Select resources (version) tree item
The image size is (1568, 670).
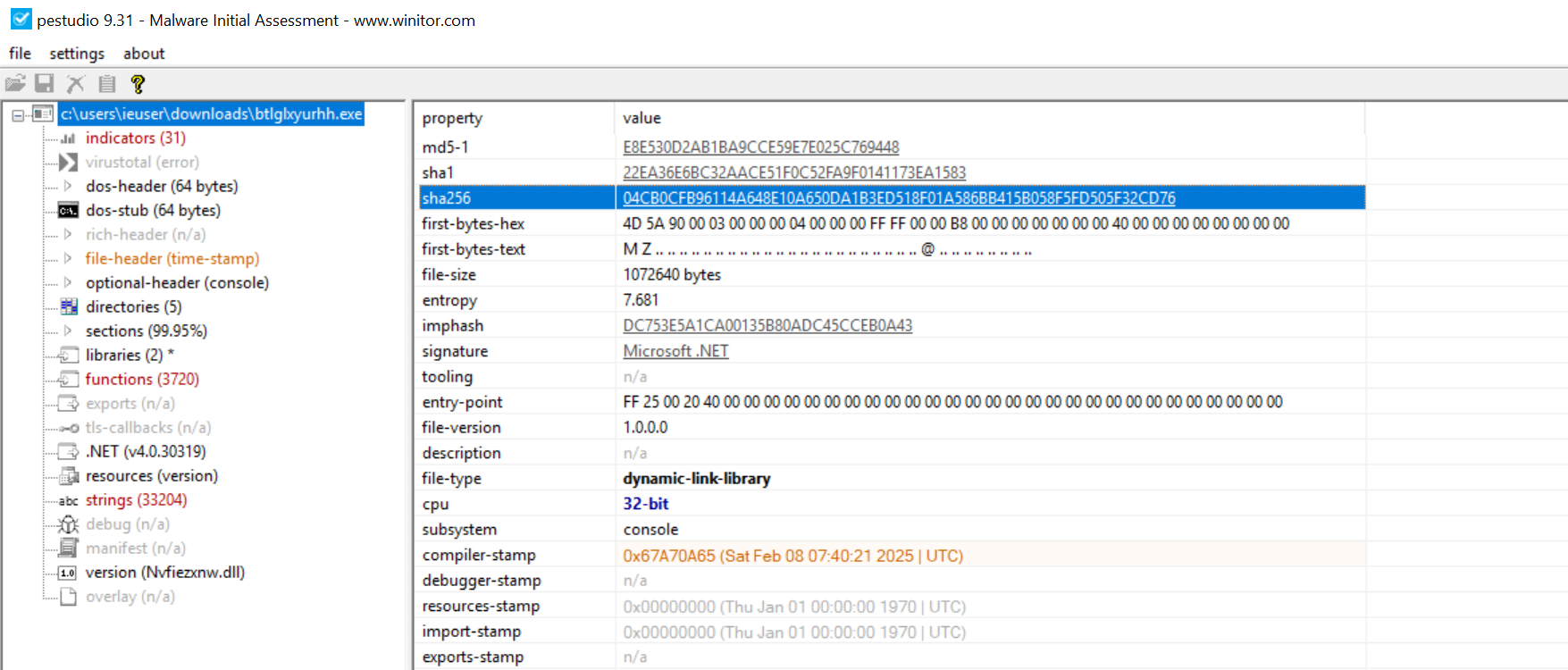click(152, 475)
